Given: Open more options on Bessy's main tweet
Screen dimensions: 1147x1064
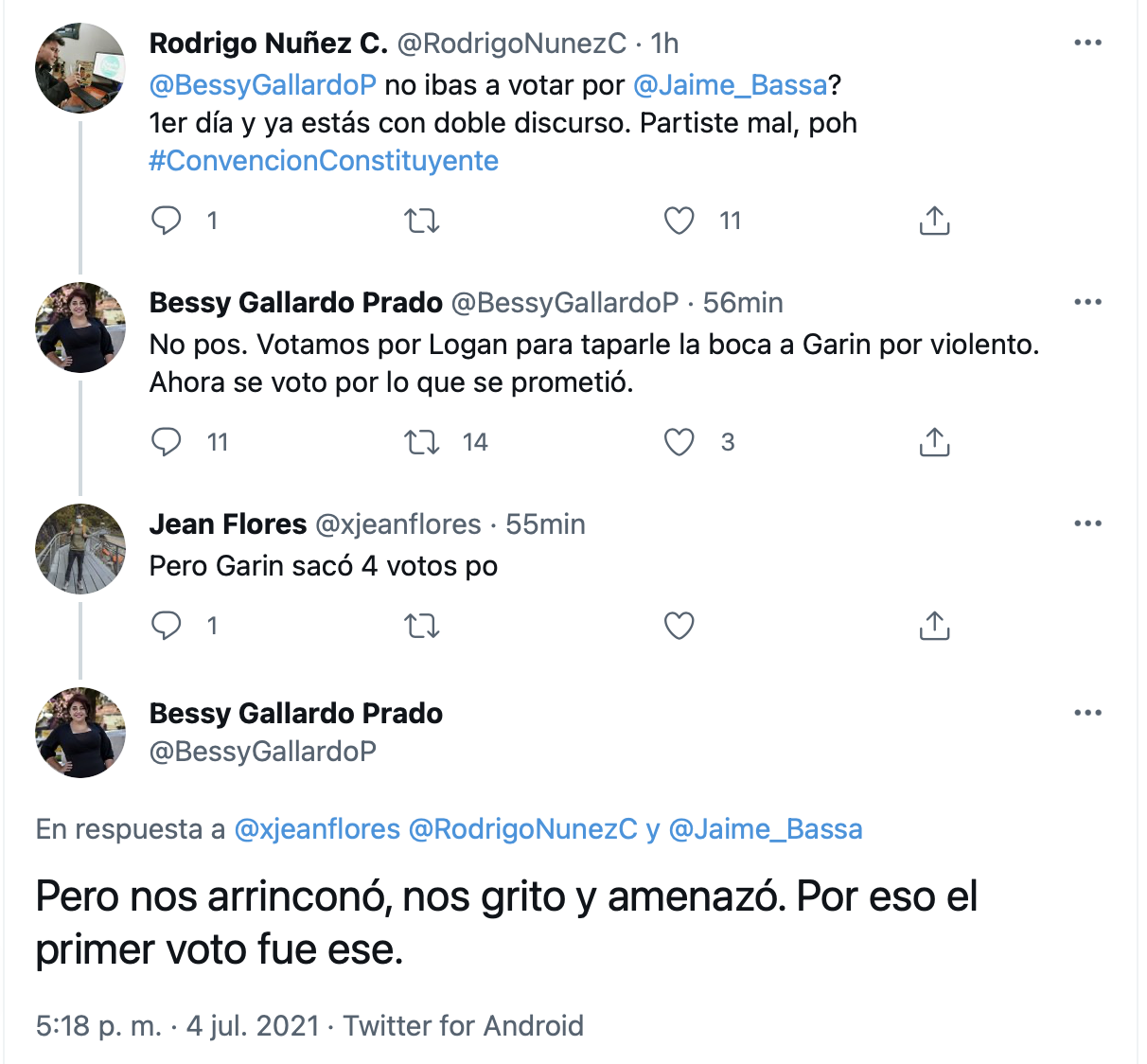Looking at the screenshot, I should 1087,713.
